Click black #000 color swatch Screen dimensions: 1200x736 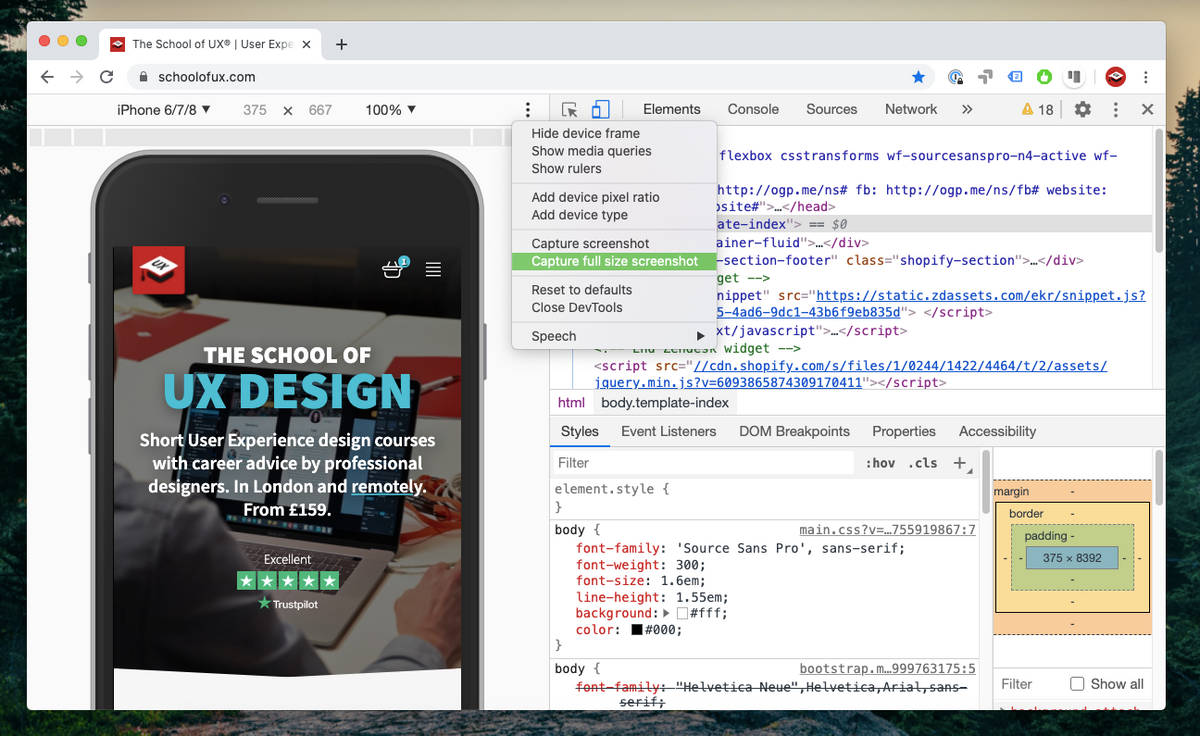point(637,631)
